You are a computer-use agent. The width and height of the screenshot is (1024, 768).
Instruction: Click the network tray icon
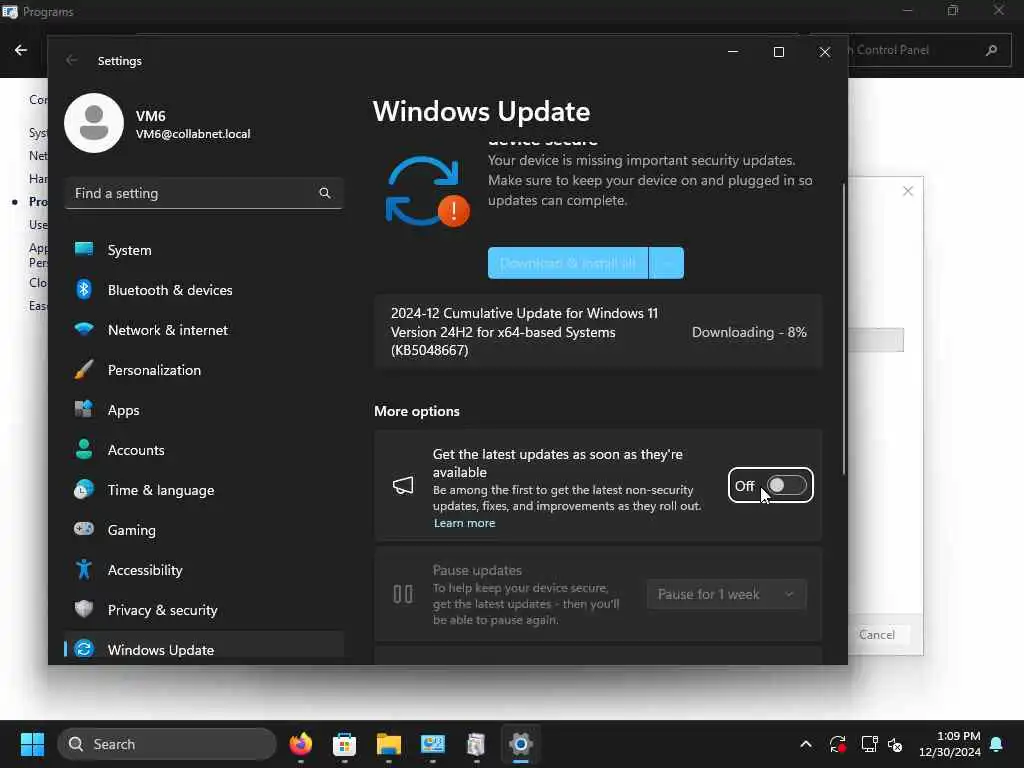coord(869,744)
